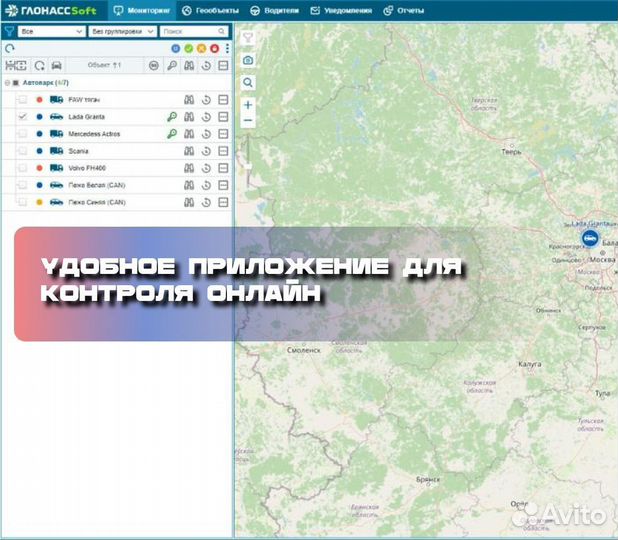Click the funnel filter icon beside Все
Screen dimensions: 618x540
tap(9, 31)
